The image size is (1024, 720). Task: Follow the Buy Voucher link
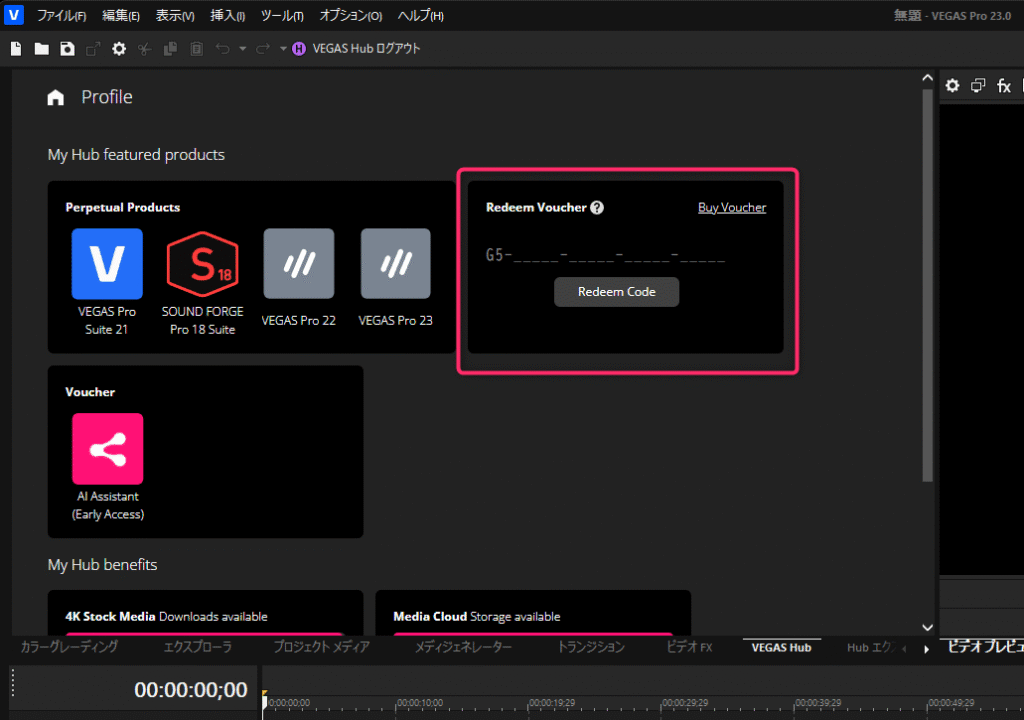click(731, 208)
